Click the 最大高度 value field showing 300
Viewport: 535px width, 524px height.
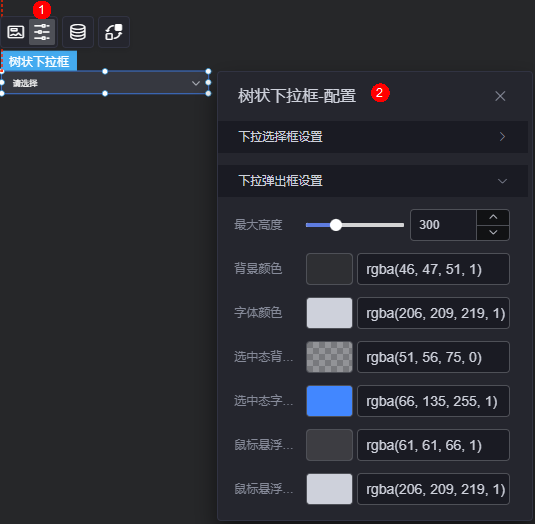click(443, 225)
